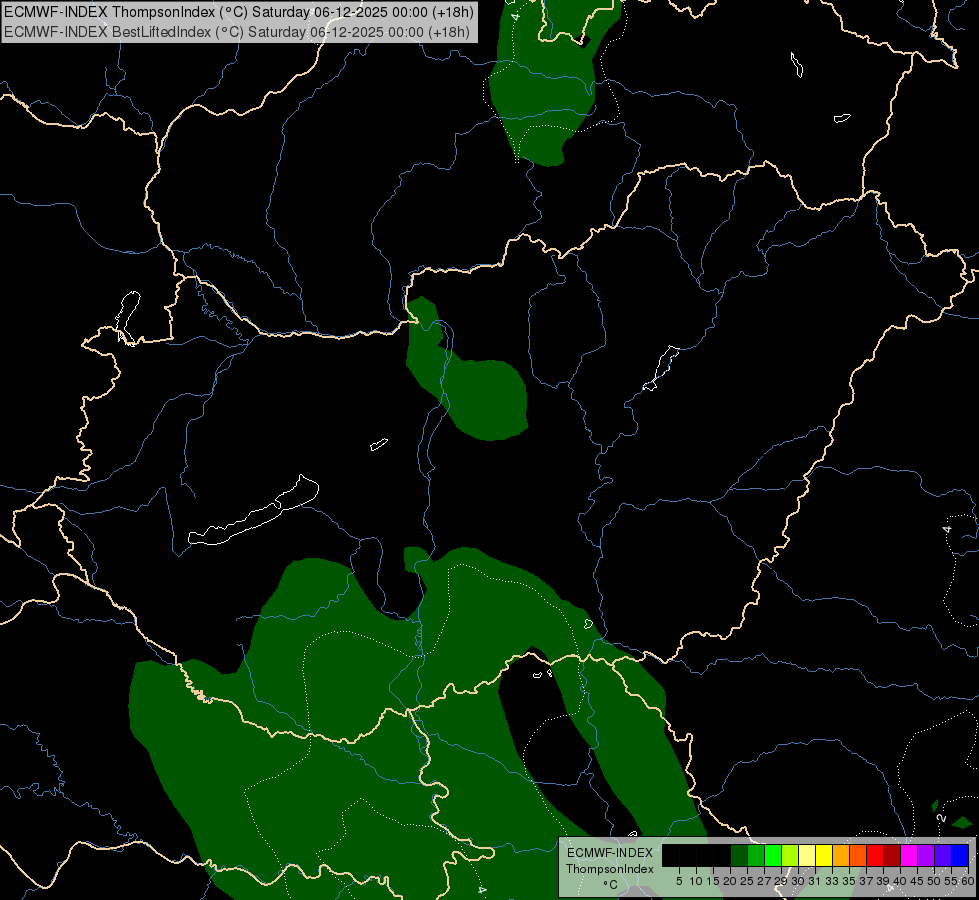The width and height of the screenshot is (979, 900).
Task: Click the '°C' unit label in legend
Action: [x=610, y=884]
